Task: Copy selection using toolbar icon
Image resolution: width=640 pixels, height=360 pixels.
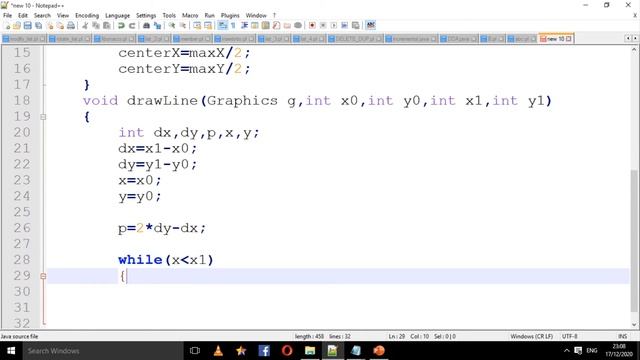Action: pos(96,26)
